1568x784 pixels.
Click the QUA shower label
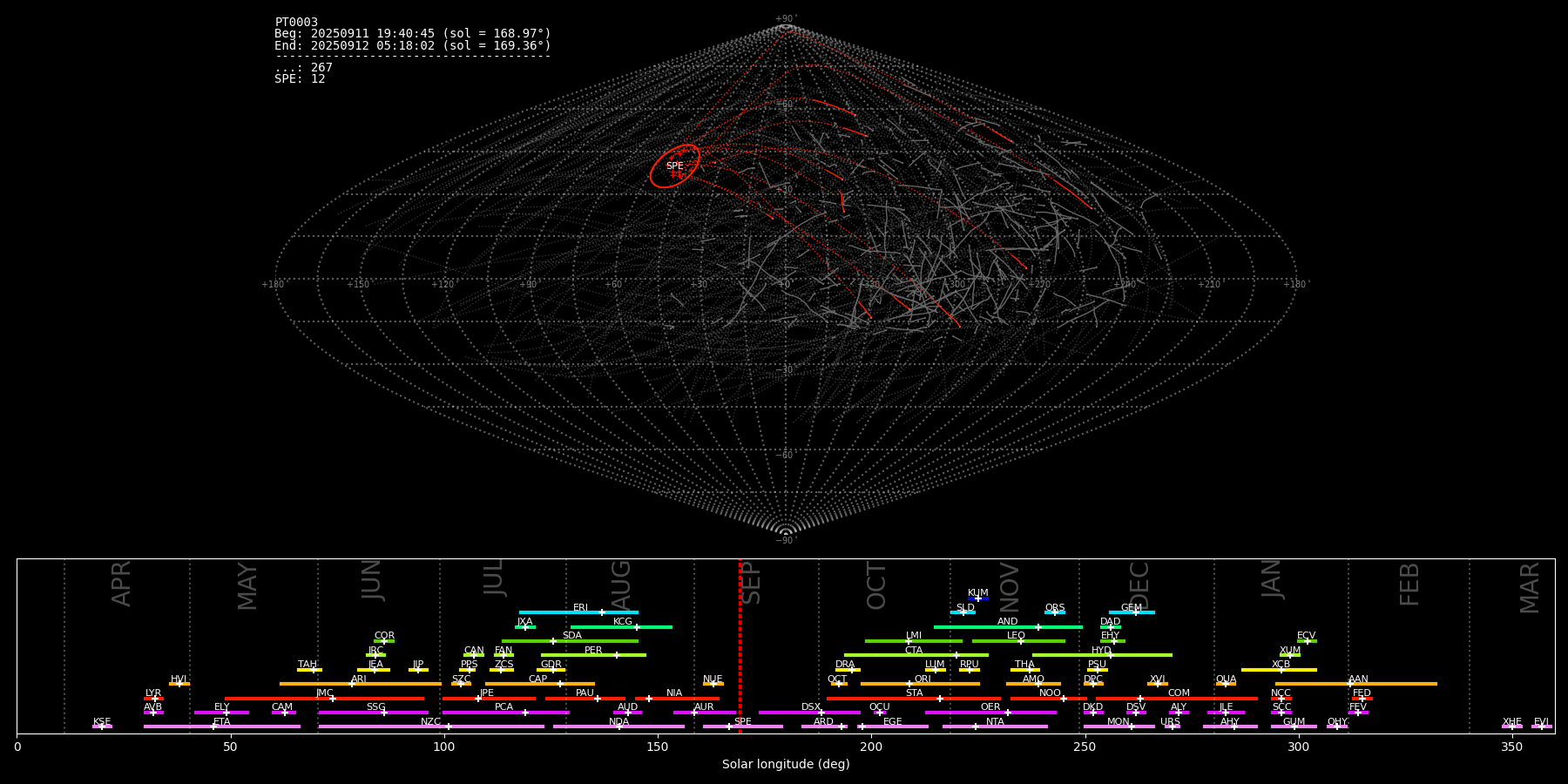tap(1226, 679)
